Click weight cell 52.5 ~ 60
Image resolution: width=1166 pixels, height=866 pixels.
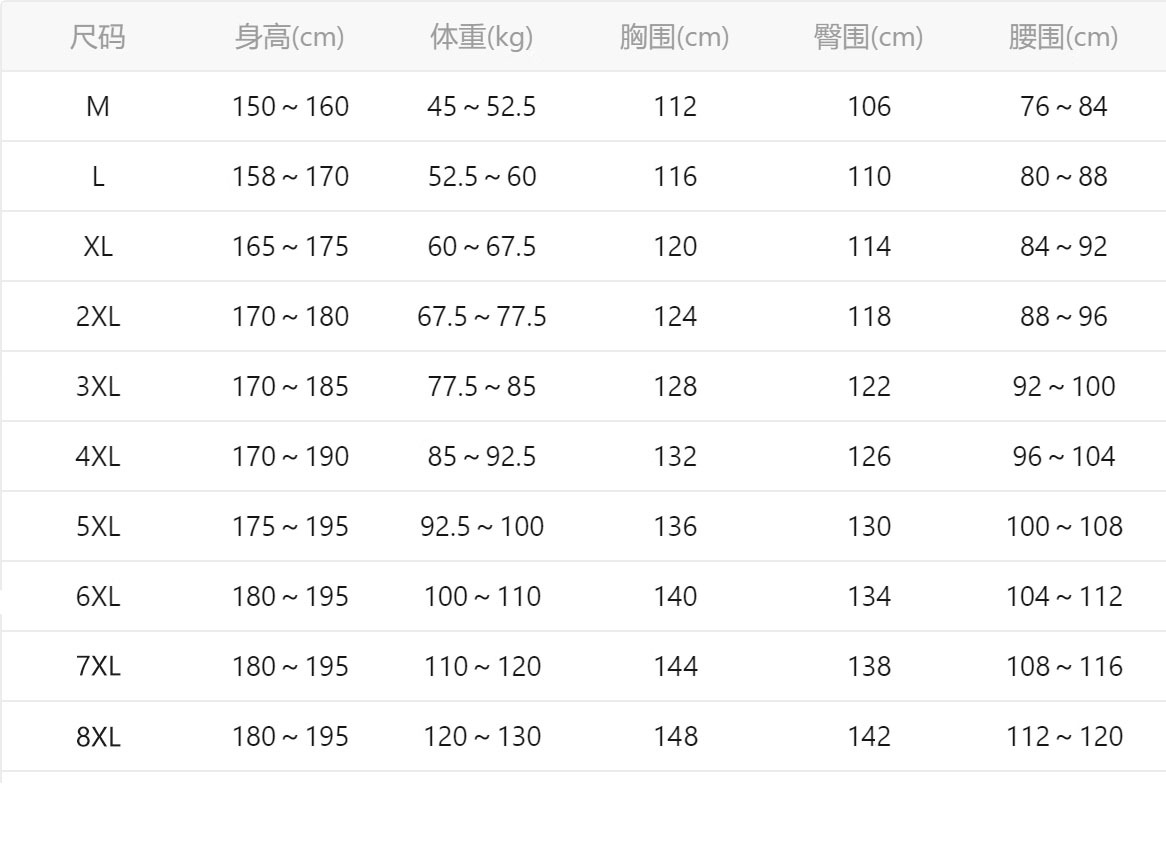[482, 177]
